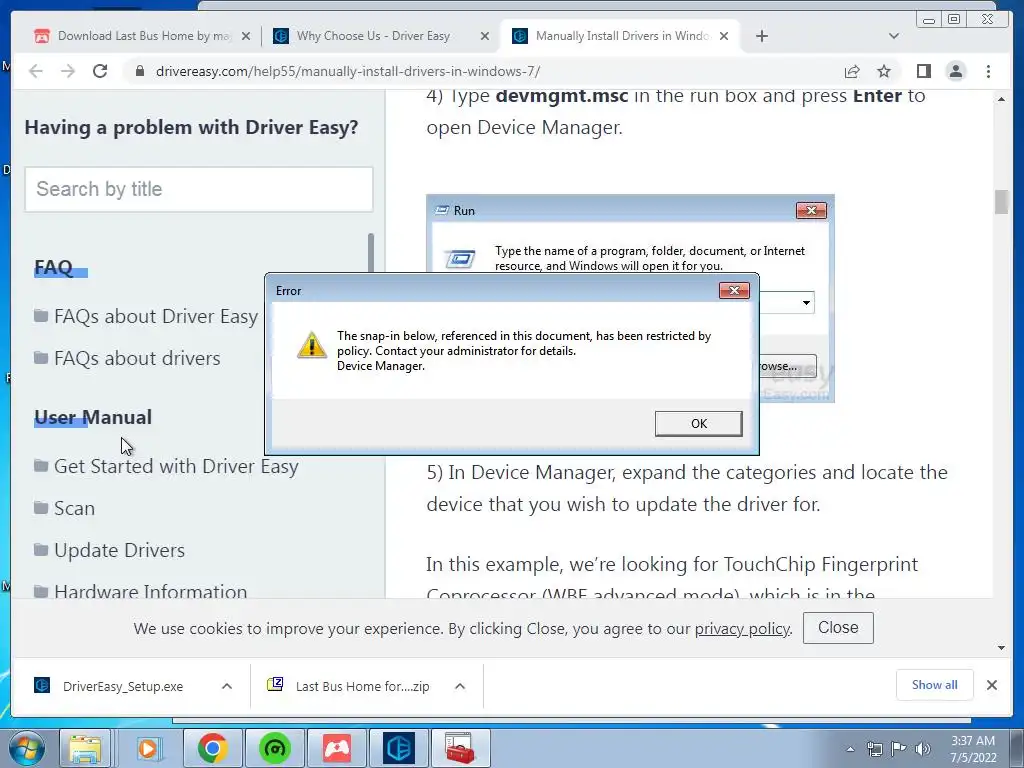Open the Chrome profile avatar

(955, 71)
